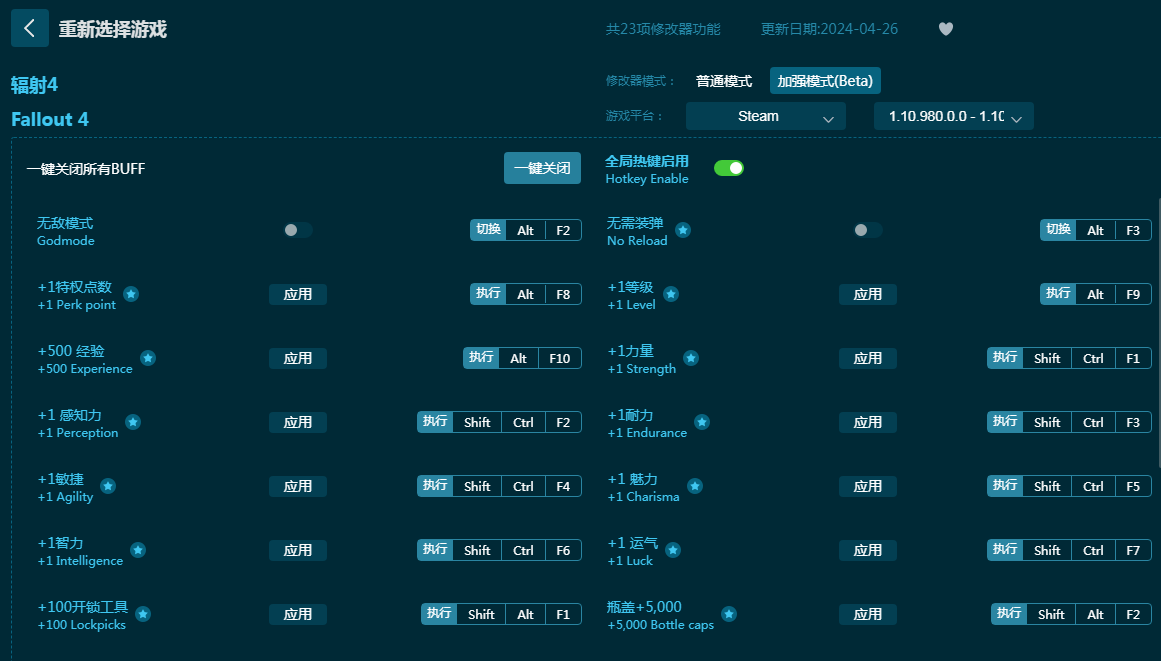Enable the Godmode toggle
The image size is (1161, 661).
[298, 230]
